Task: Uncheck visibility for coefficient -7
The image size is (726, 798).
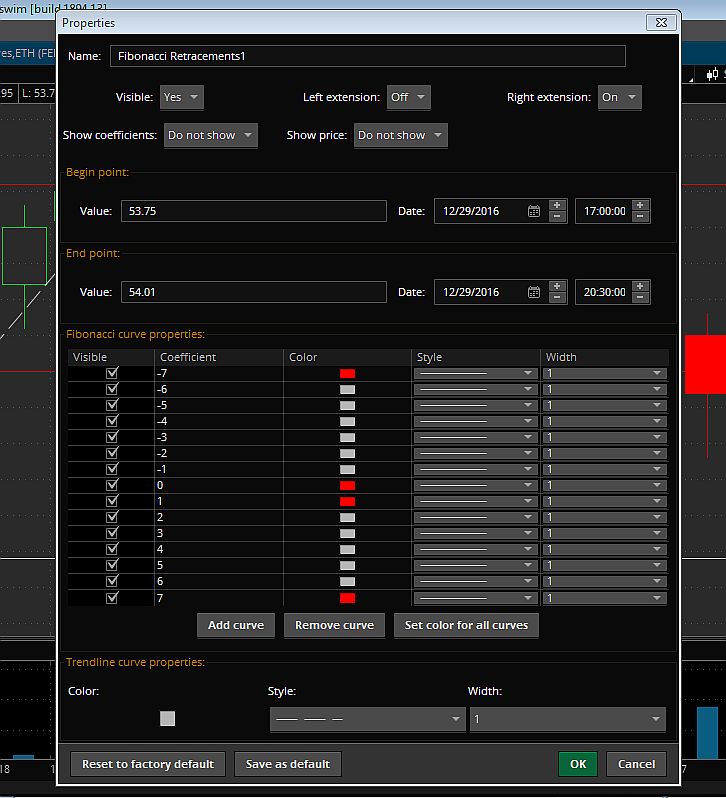Action: tap(112, 373)
